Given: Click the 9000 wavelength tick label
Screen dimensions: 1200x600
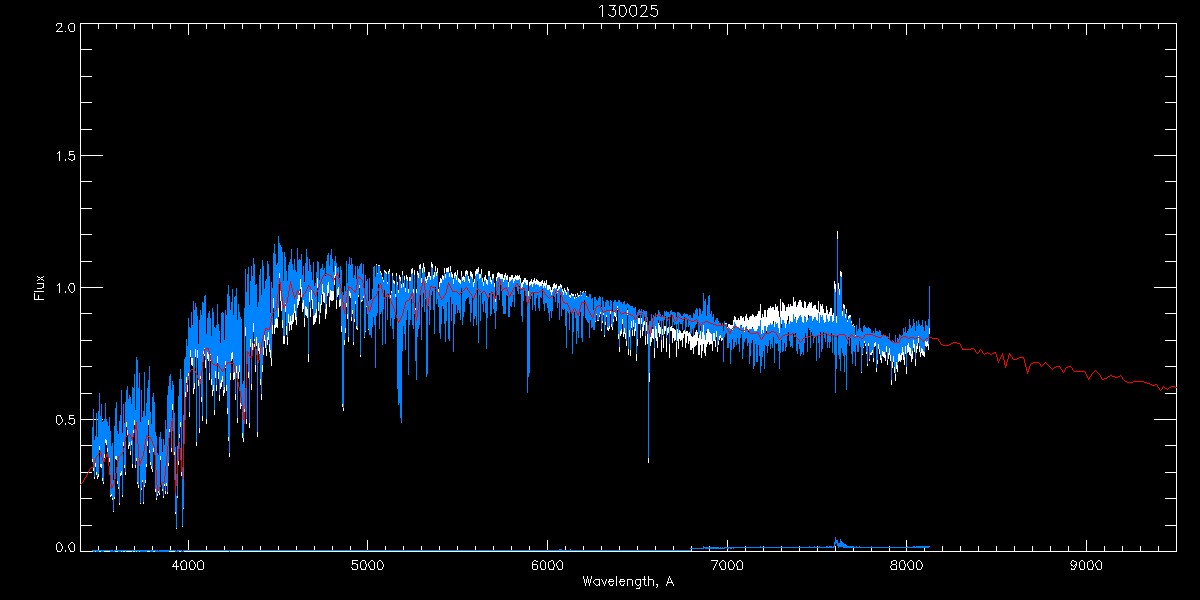Looking at the screenshot, I should 1086,566.
